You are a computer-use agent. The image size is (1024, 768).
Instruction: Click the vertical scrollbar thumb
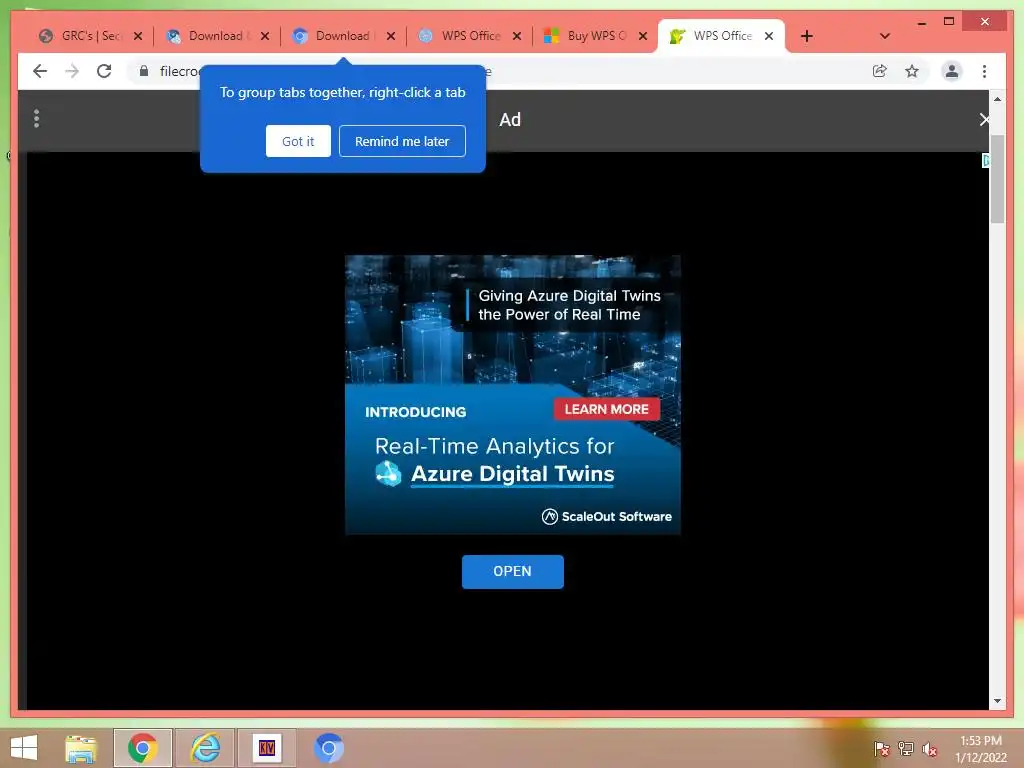point(997,180)
